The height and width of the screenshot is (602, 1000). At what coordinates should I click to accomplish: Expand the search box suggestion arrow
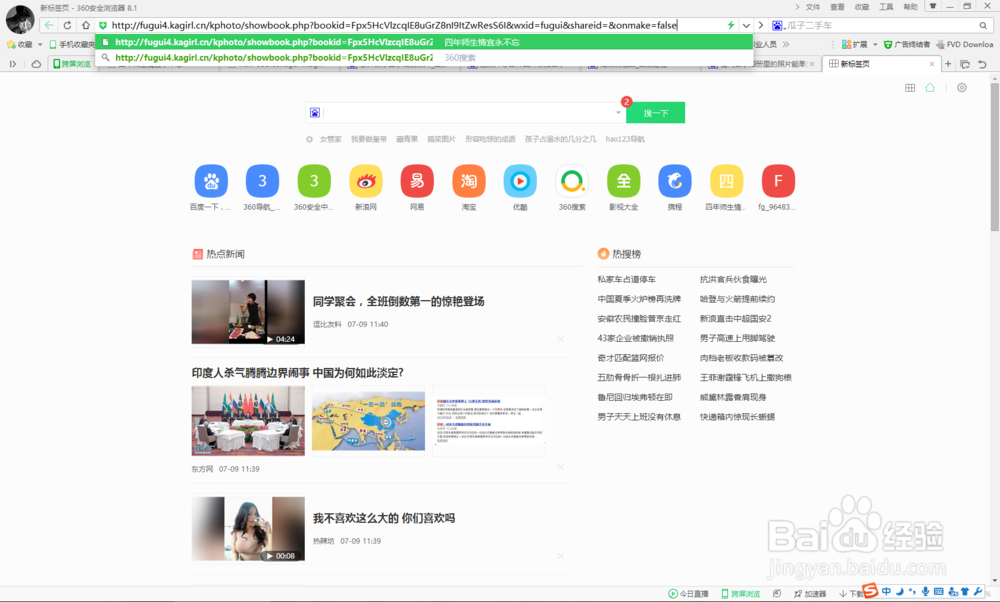618,113
